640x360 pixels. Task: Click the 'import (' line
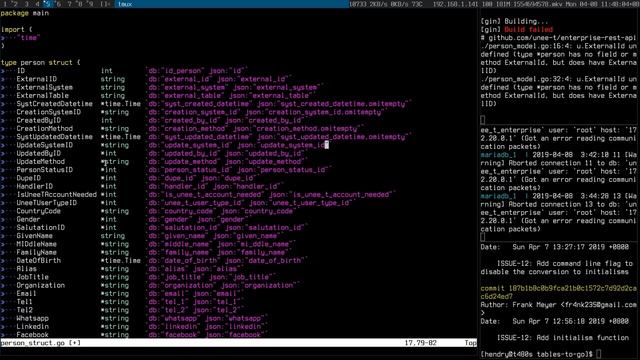[16, 29]
